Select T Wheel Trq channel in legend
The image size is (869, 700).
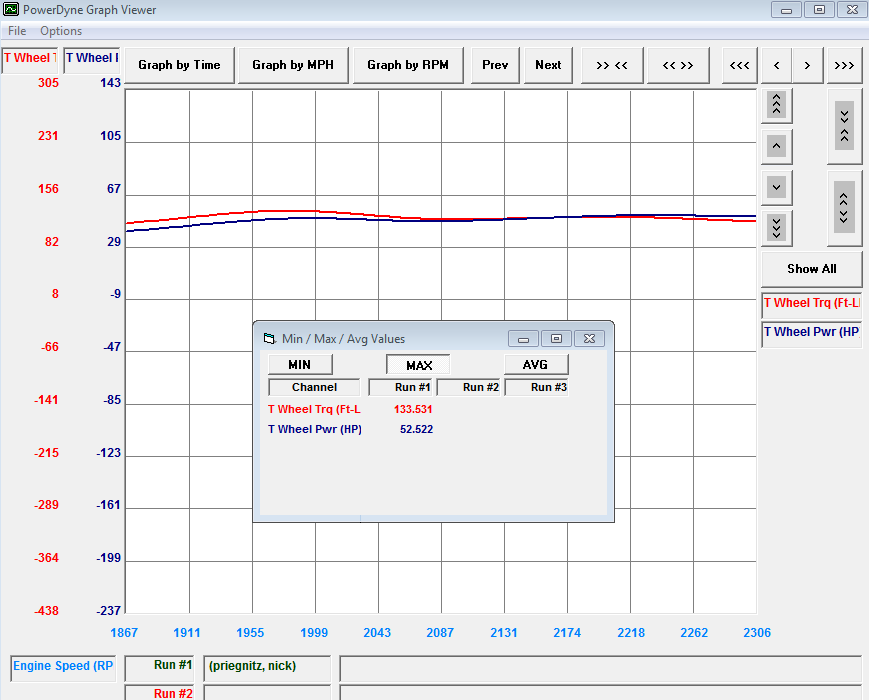(811, 303)
